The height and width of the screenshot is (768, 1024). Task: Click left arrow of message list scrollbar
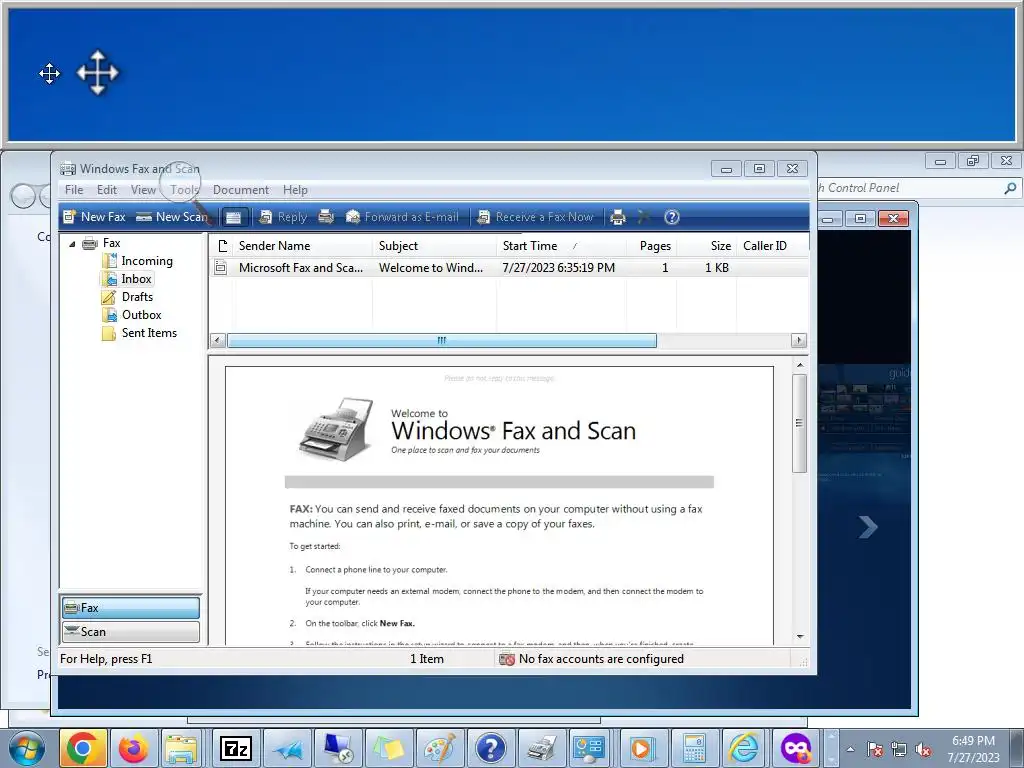click(x=218, y=340)
